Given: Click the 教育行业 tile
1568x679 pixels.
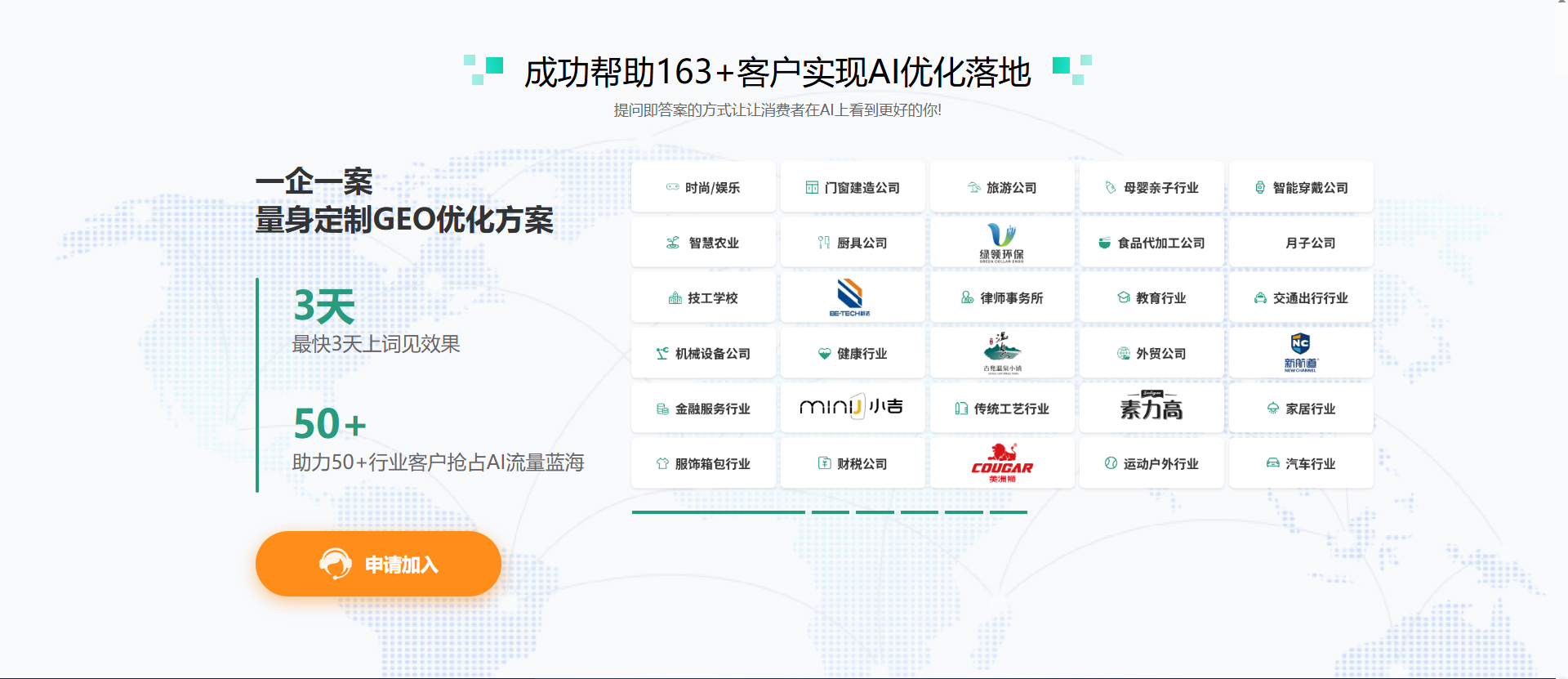Looking at the screenshot, I should 1151,298.
